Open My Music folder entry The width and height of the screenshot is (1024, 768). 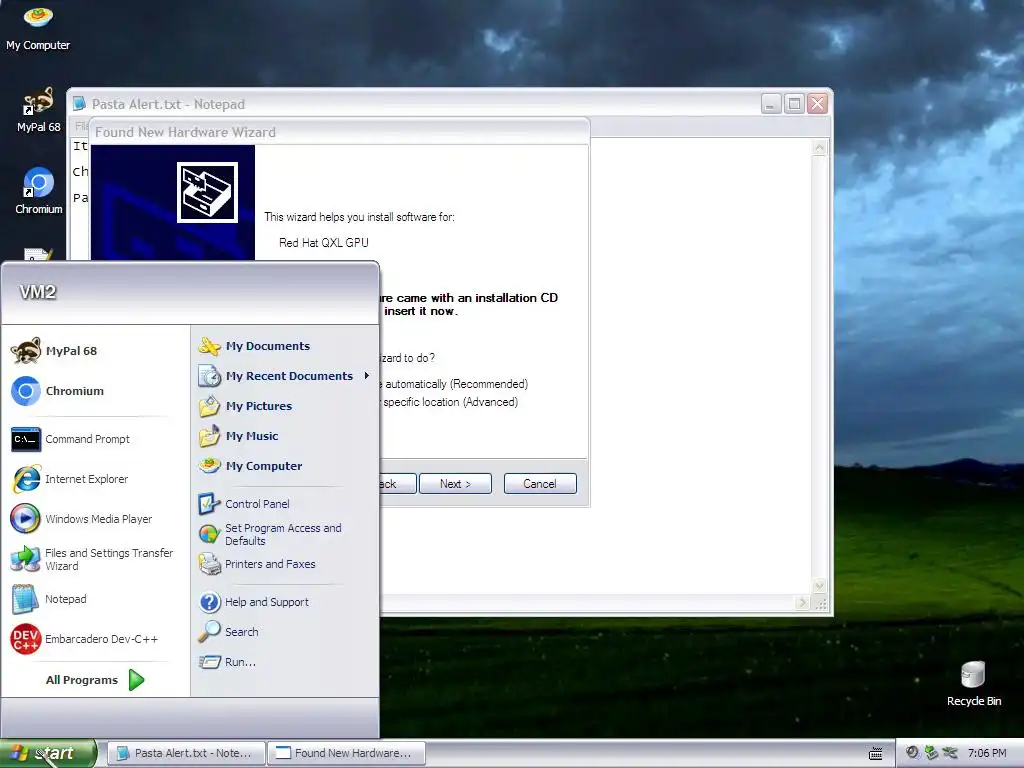tap(285, 436)
